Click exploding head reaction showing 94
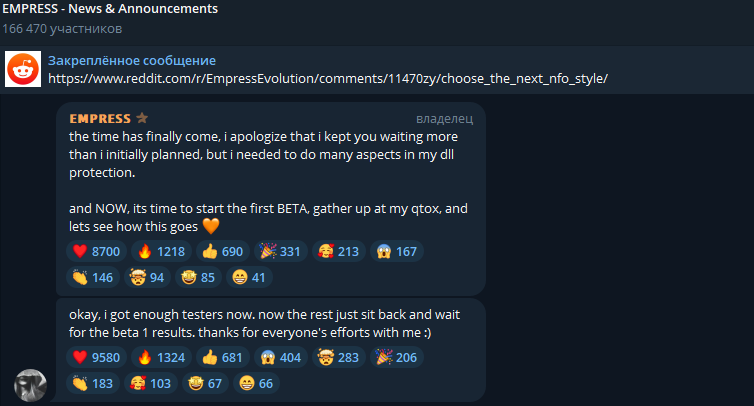Screen dimensions: 754x406 [x=150, y=277]
